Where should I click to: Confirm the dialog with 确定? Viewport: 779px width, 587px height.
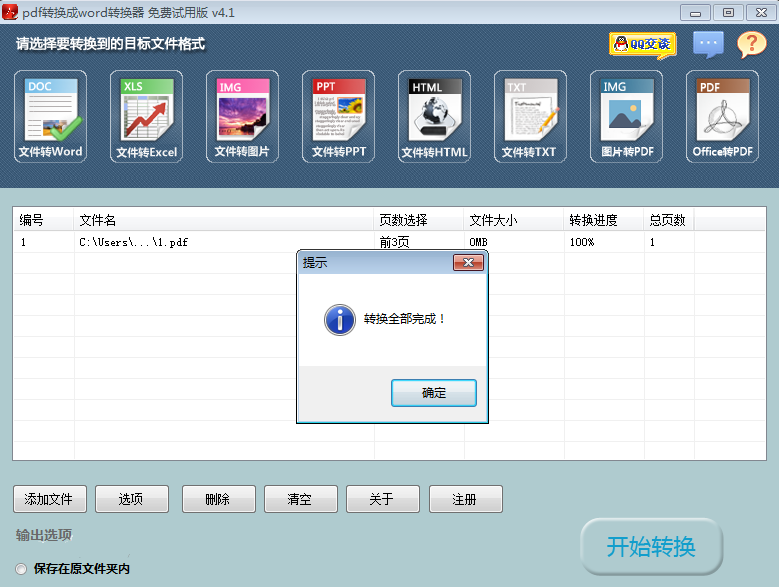[x=434, y=393]
